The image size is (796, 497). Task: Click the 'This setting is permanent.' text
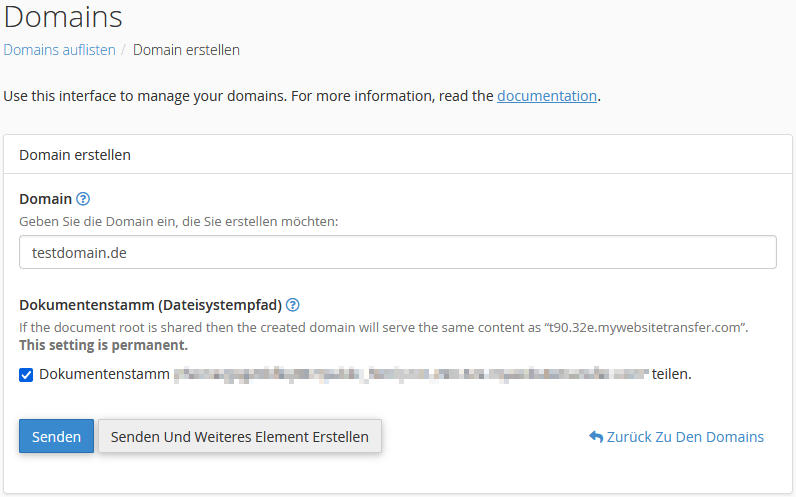104,345
